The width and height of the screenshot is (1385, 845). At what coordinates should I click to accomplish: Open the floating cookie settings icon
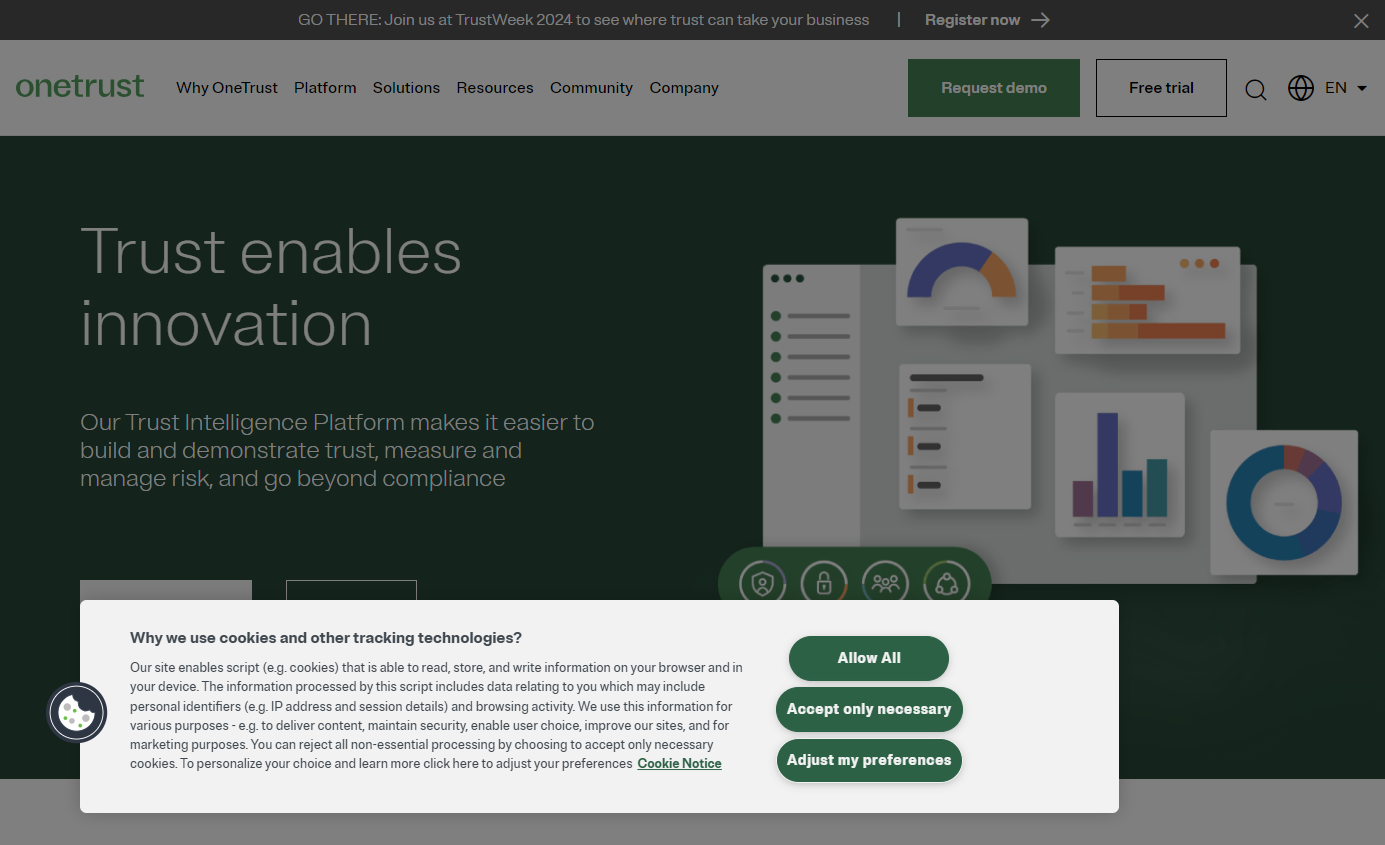click(77, 712)
